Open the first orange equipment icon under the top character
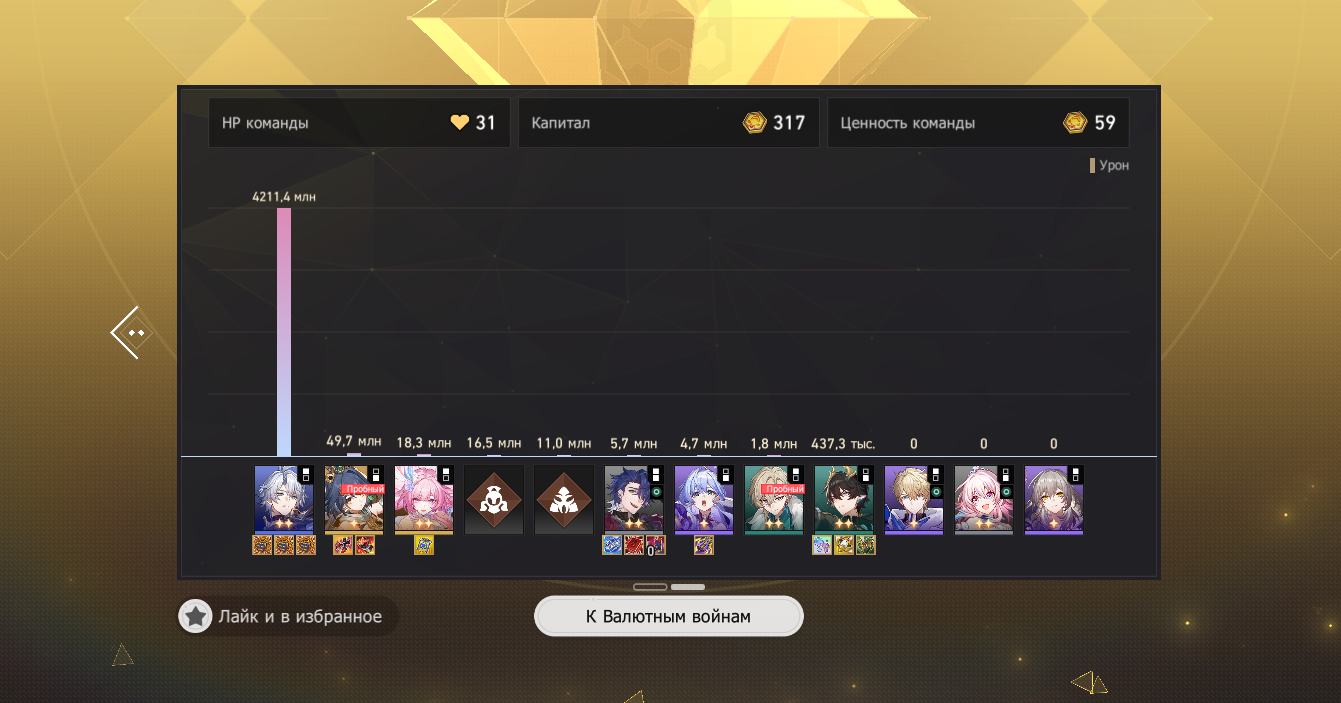 (263, 545)
